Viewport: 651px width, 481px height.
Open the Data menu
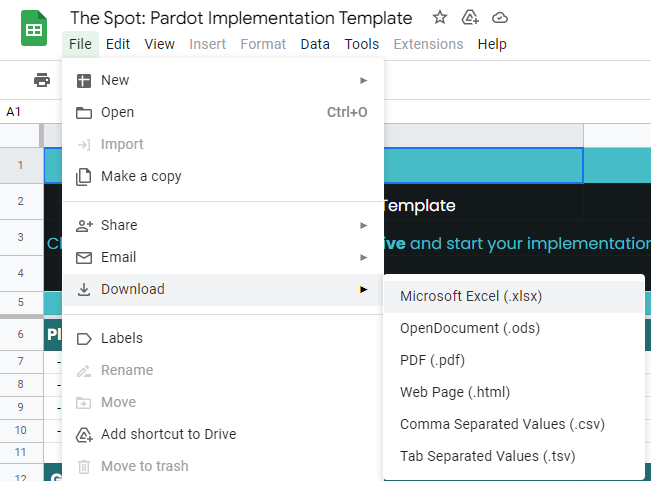pos(315,44)
